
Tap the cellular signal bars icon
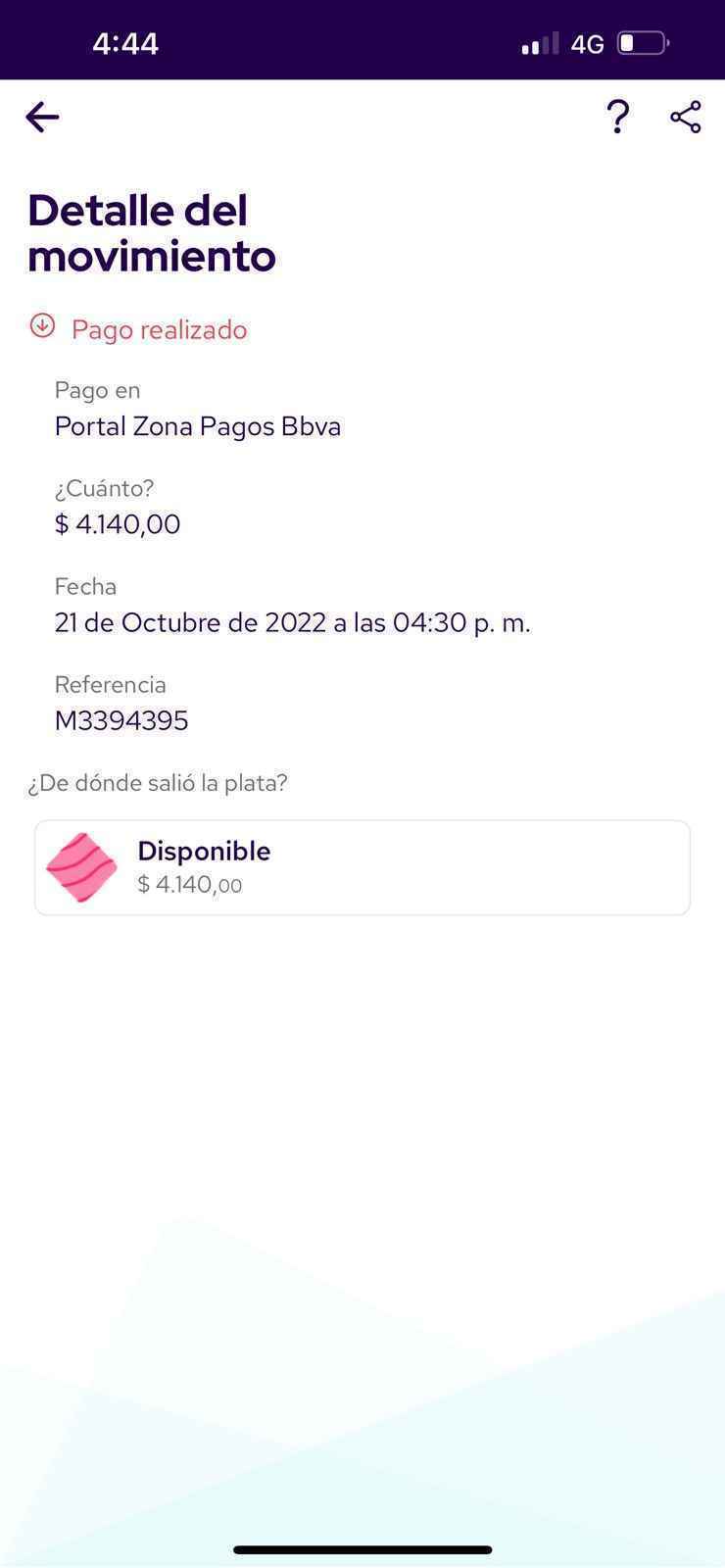[x=539, y=44]
